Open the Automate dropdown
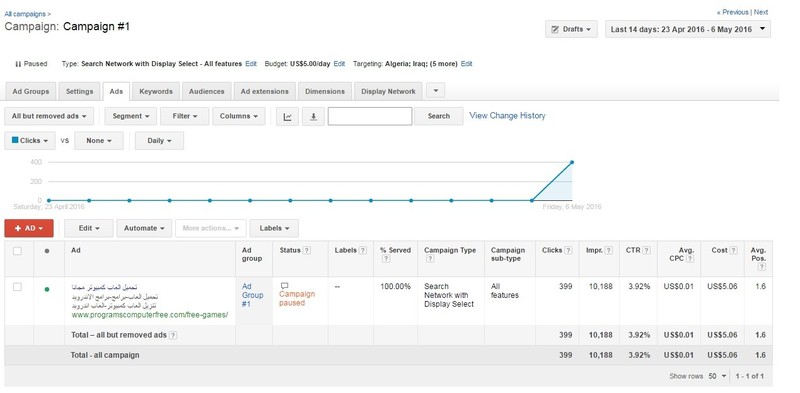 tap(144, 228)
